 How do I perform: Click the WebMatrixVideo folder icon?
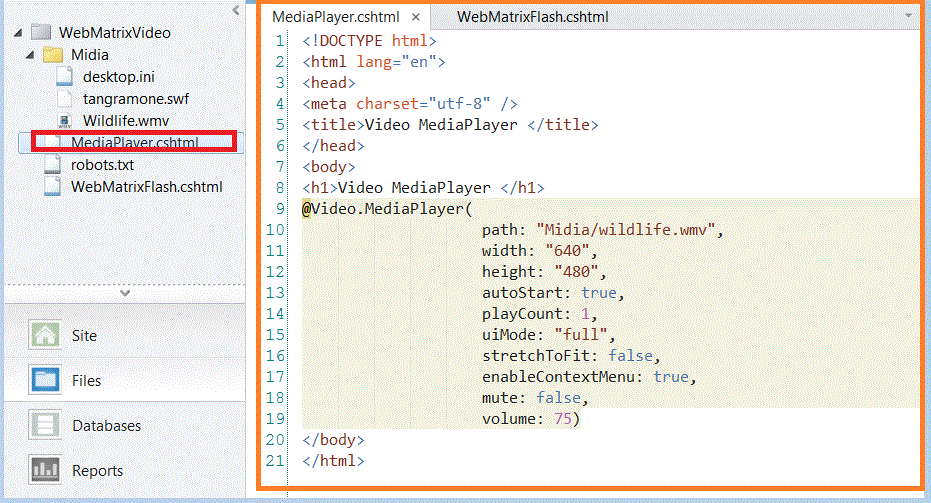[x=41, y=32]
